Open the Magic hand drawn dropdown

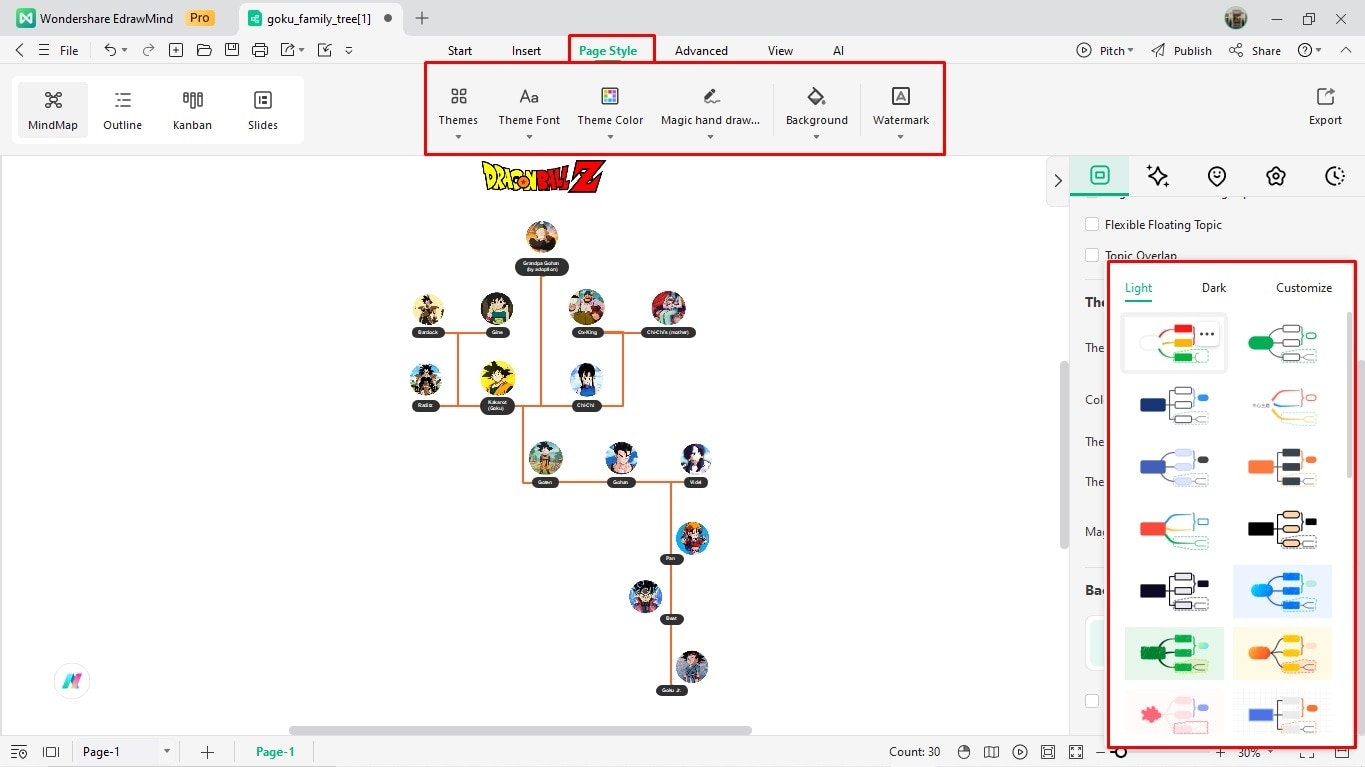[710, 112]
